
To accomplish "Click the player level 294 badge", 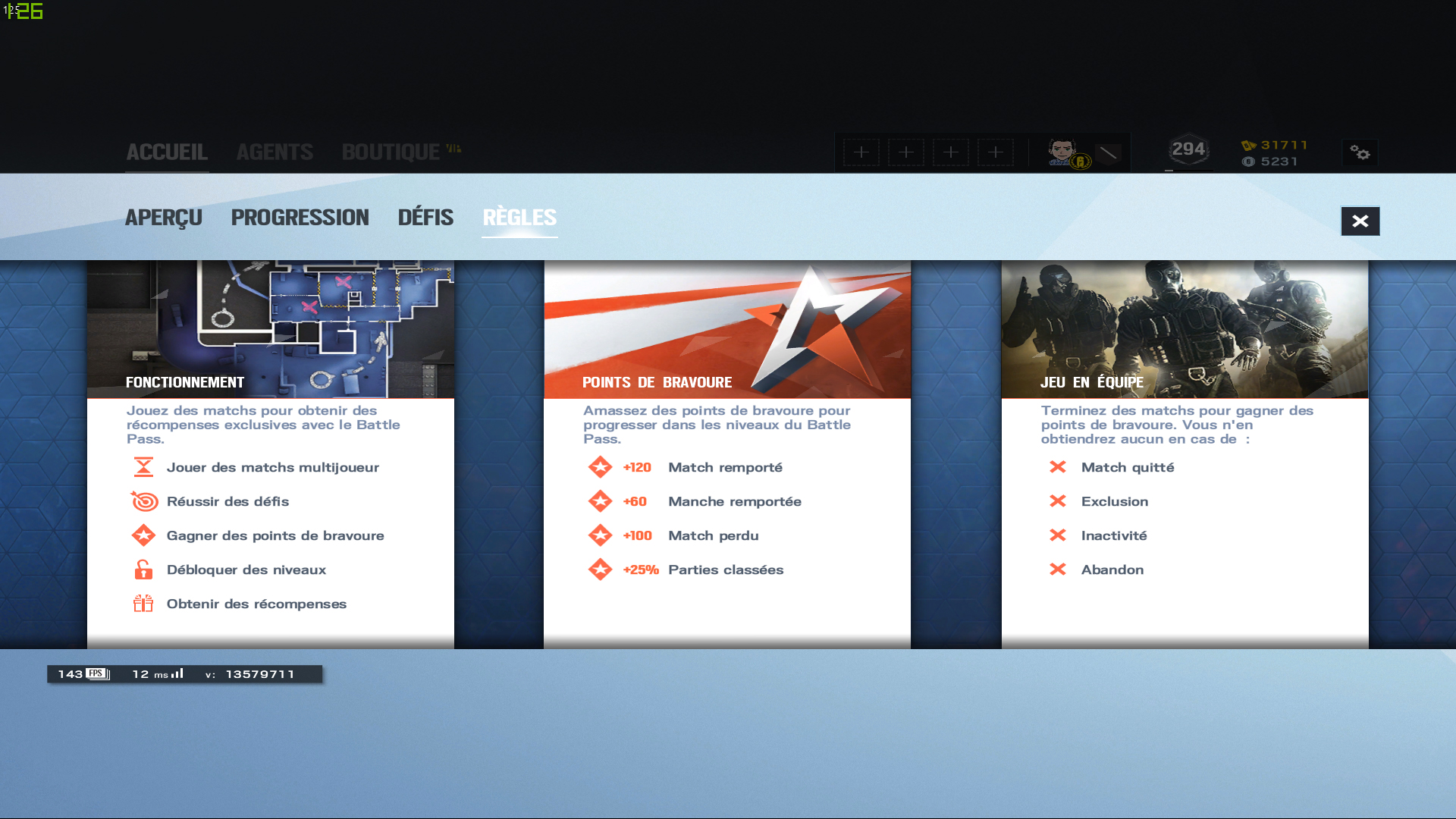I will coord(1188,150).
